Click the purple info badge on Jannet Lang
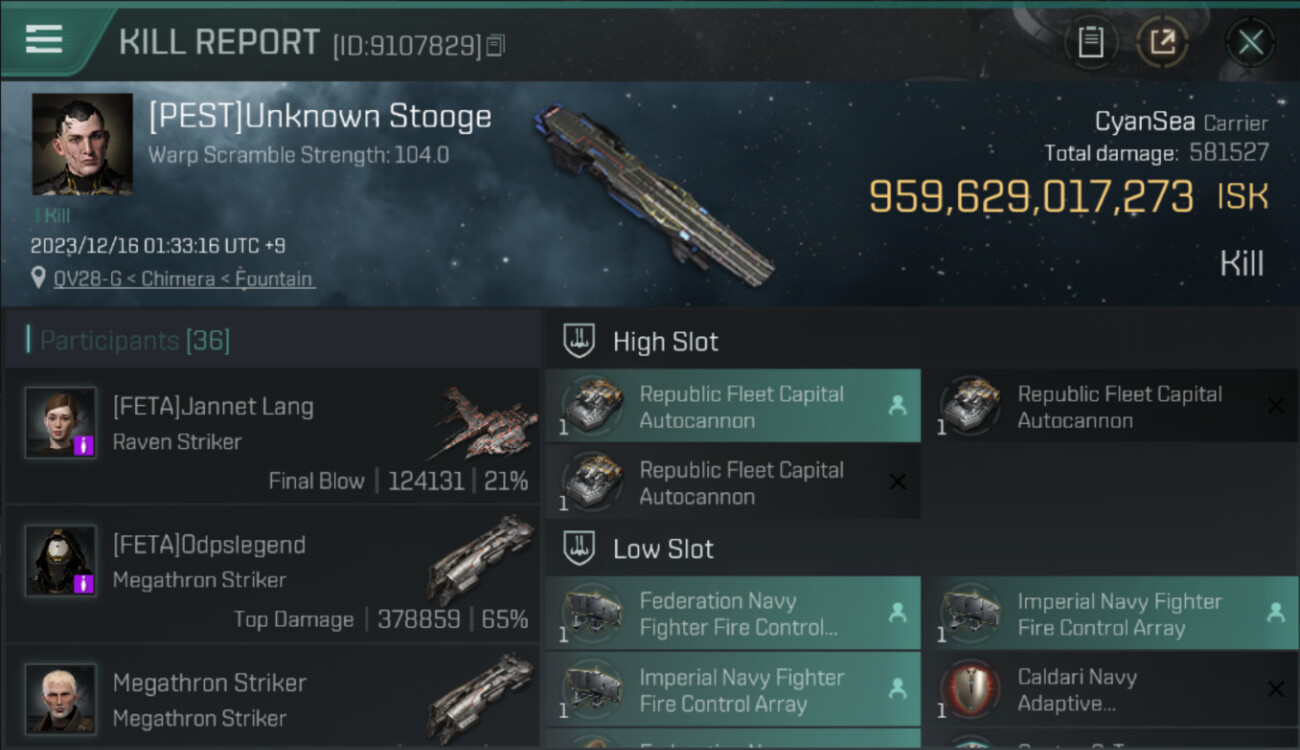 coord(86,445)
